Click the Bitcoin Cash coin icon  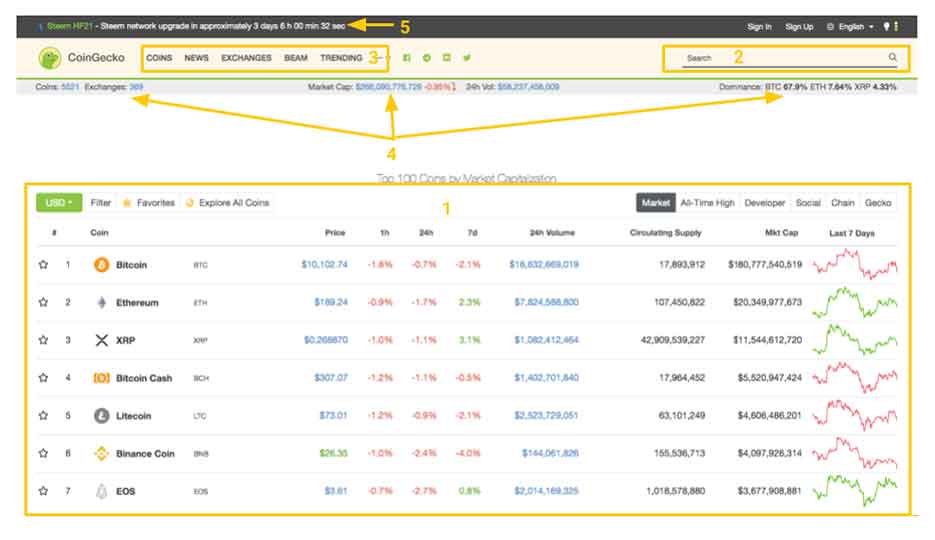click(101, 378)
